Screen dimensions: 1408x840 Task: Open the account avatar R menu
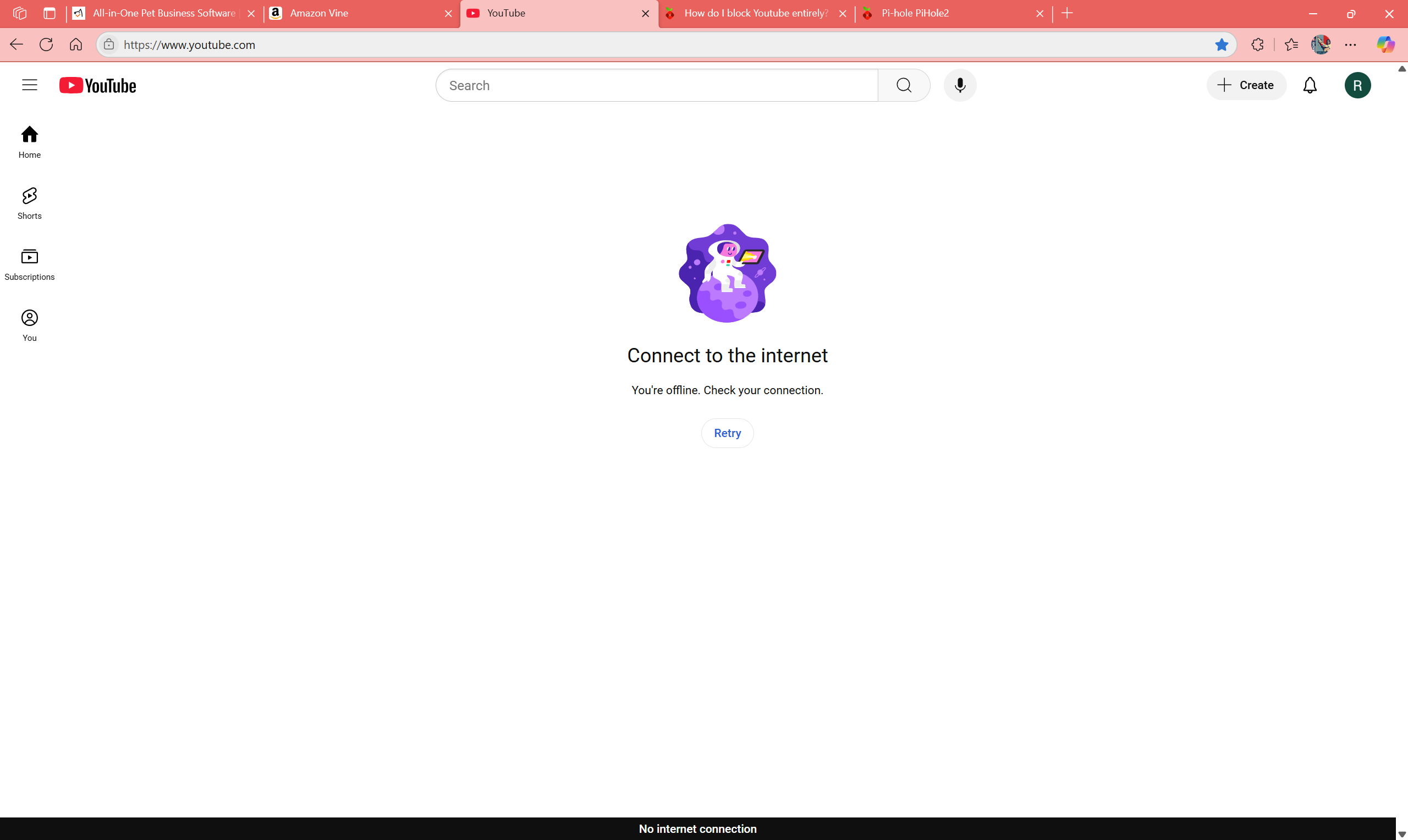click(x=1357, y=85)
